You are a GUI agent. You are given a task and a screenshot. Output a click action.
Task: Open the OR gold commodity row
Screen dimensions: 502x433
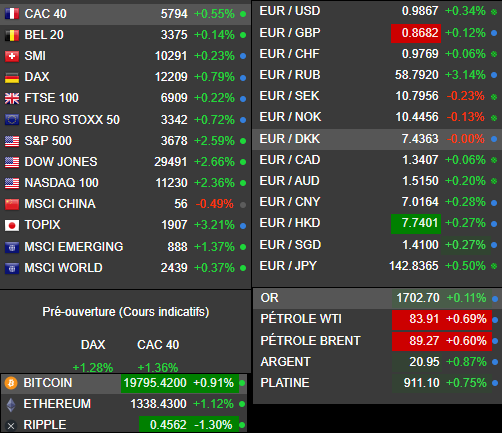[377, 298]
